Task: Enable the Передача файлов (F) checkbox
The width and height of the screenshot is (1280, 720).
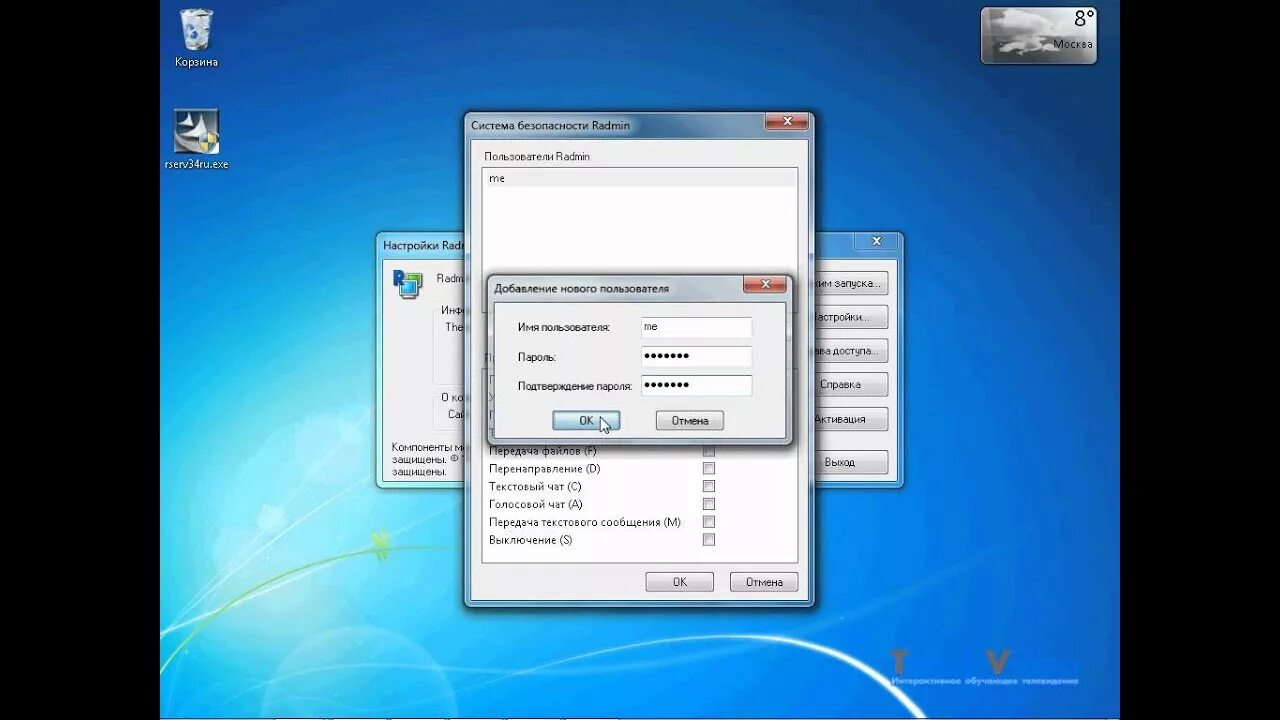Action: click(x=709, y=451)
